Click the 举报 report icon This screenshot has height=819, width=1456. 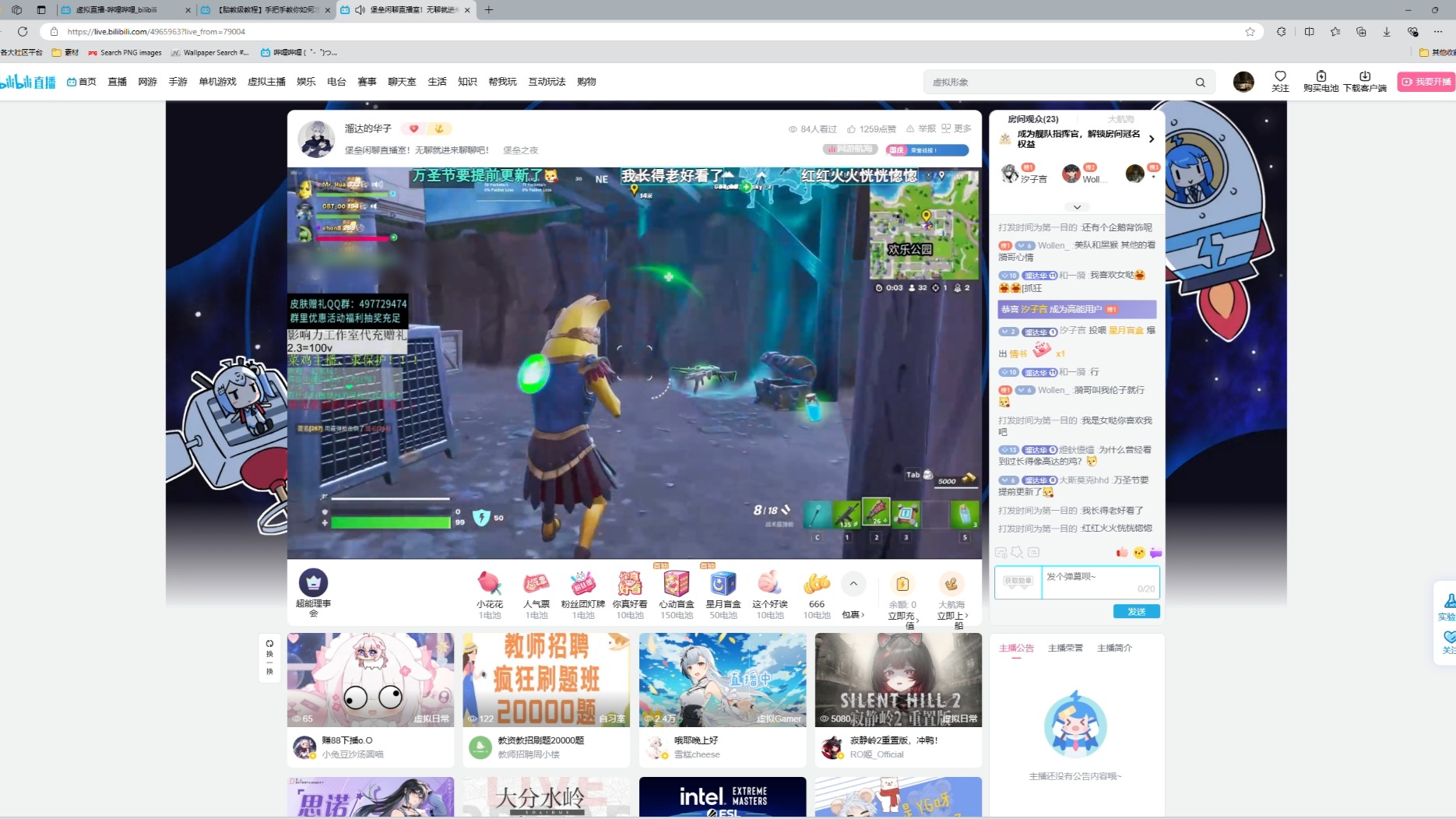(x=920, y=128)
